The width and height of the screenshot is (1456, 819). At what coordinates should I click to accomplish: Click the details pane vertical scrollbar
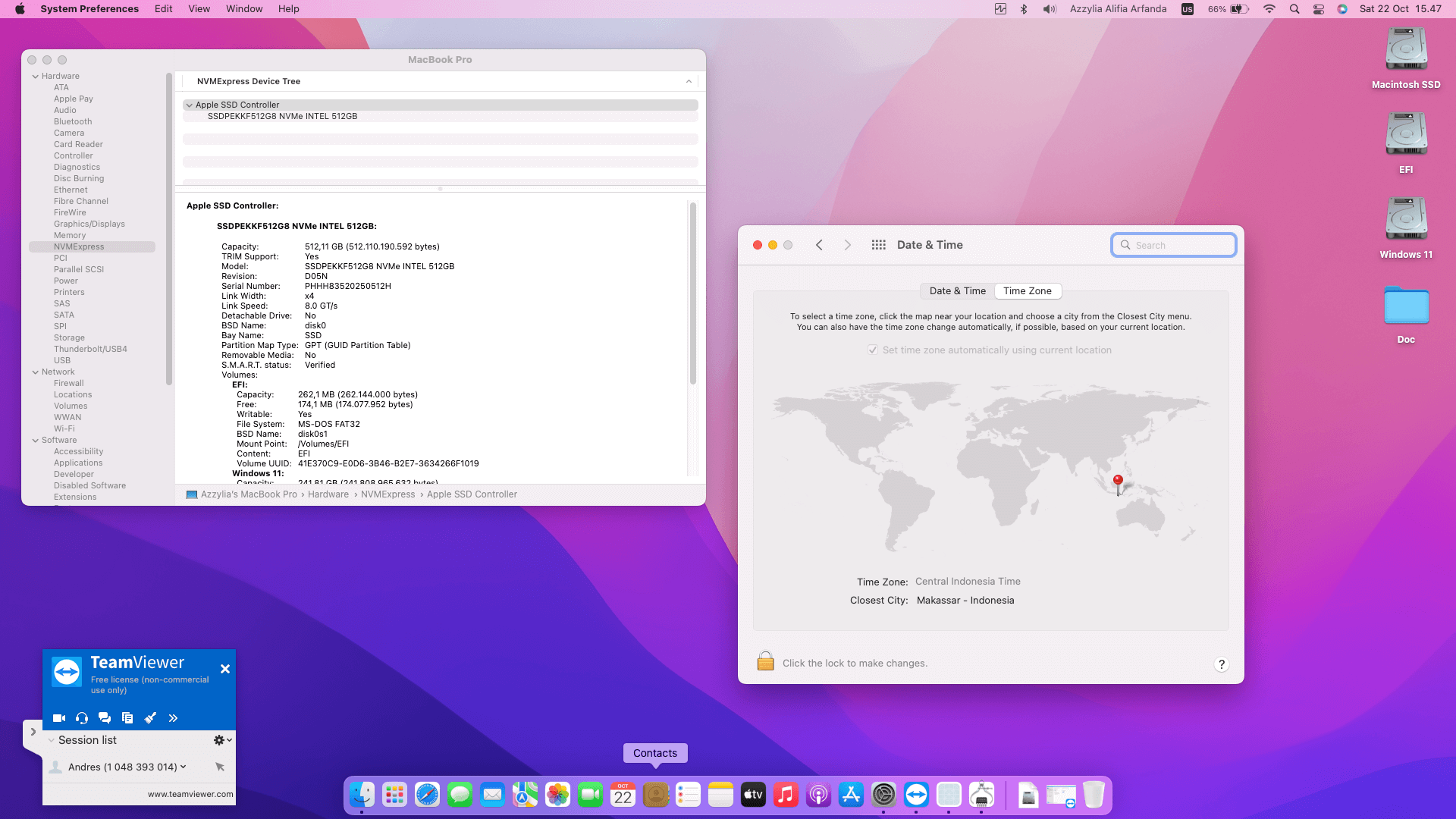click(692, 293)
